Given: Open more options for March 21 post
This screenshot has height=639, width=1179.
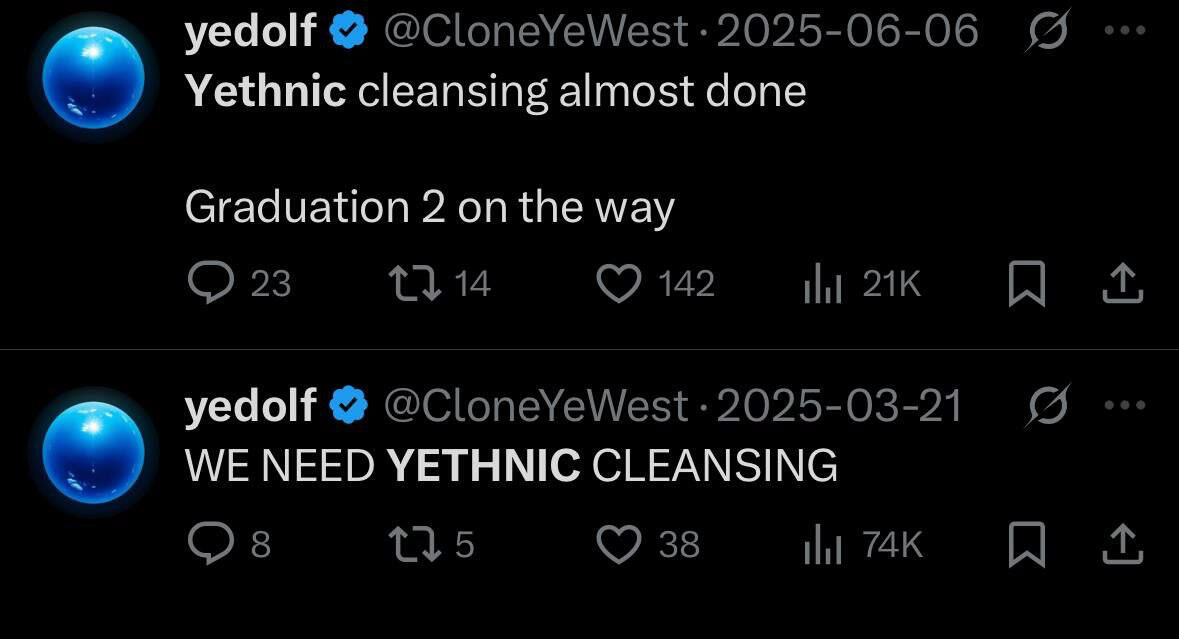Looking at the screenshot, I should click(x=1122, y=406).
